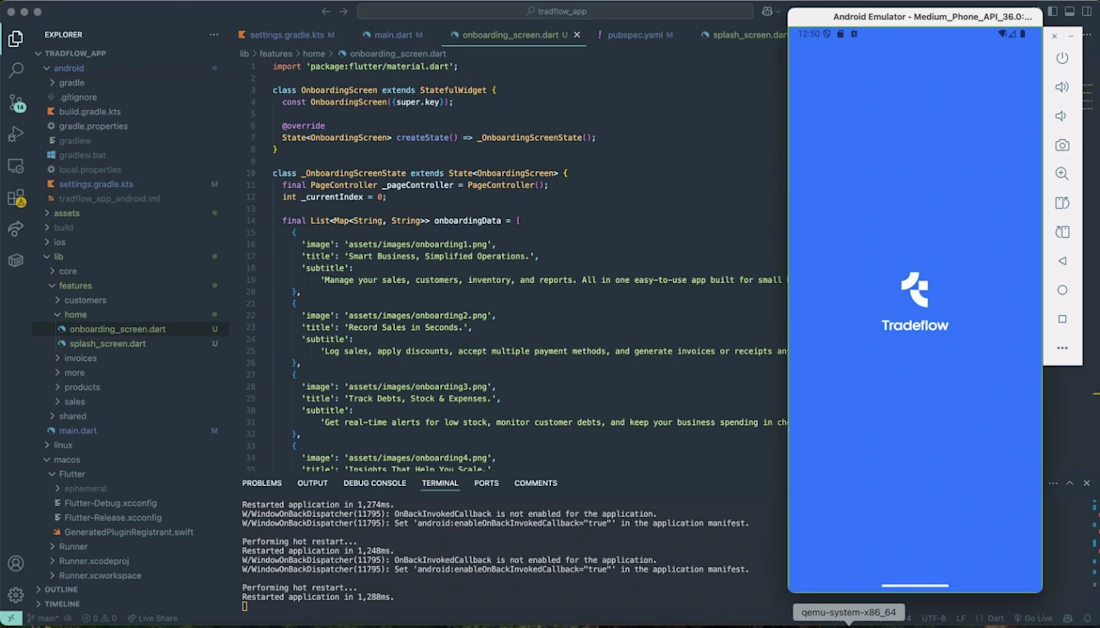1100x628 pixels.
Task: Maximize the terminal panel with chevron
Action: pos(1070,483)
